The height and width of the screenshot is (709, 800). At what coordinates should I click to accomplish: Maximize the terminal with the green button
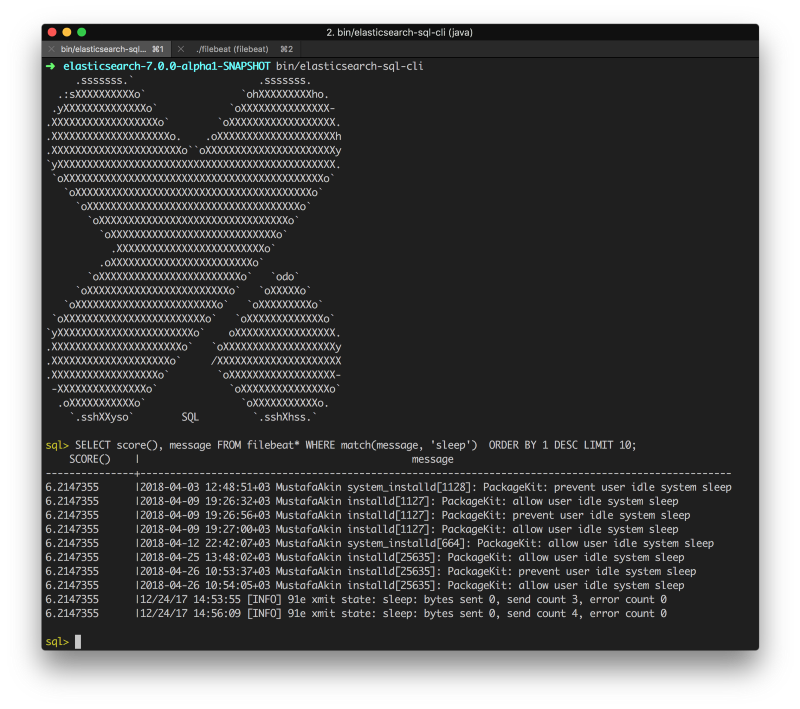click(81, 32)
